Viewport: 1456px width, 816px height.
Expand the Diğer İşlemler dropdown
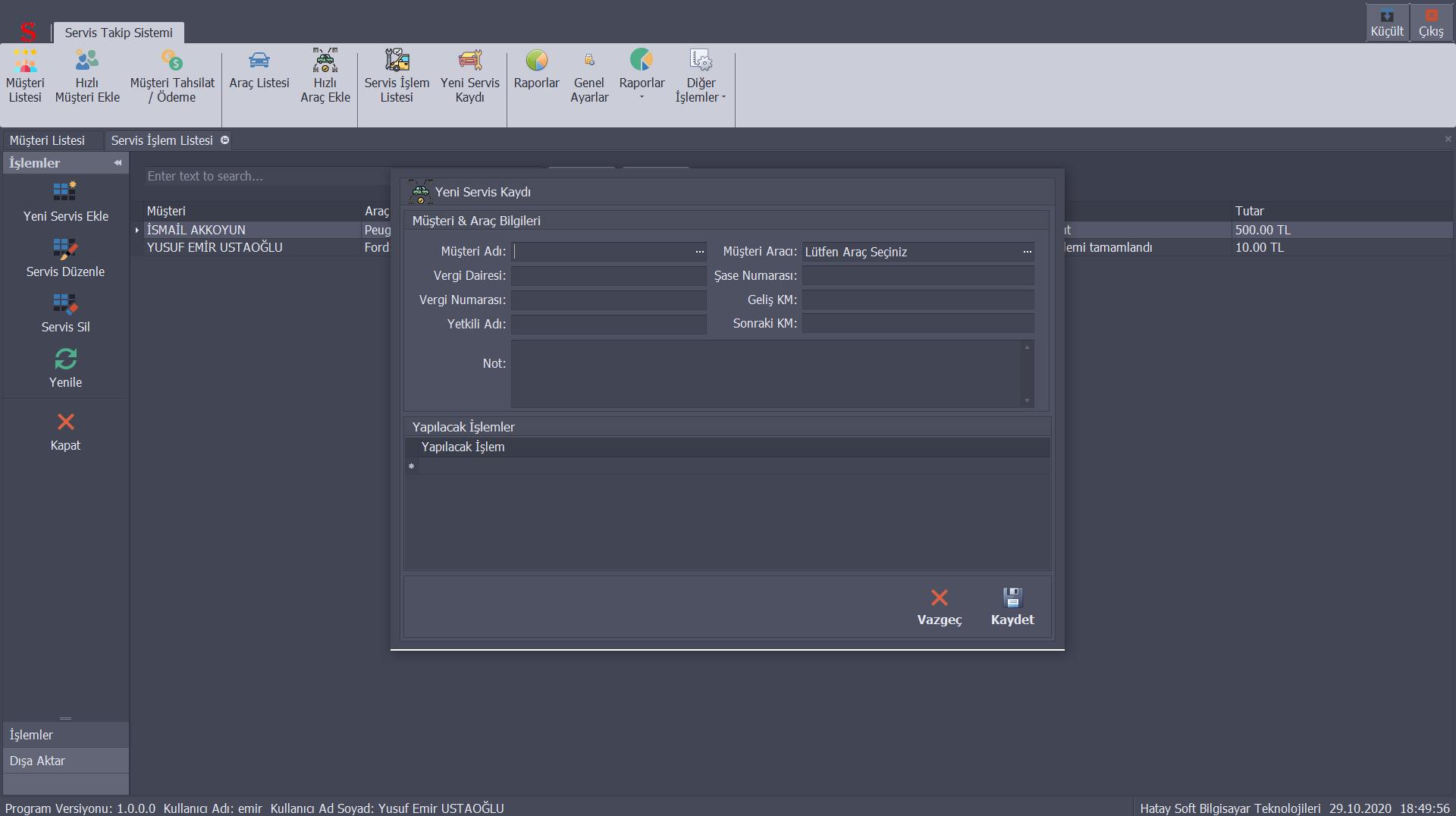pyautogui.click(x=701, y=76)
